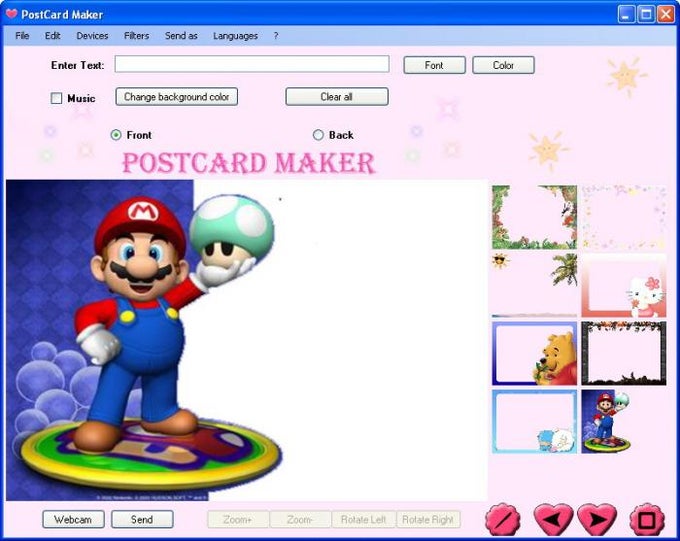680x541 pixels.
Task: Open the ? help menu
Action: click(x=276, y=36)
